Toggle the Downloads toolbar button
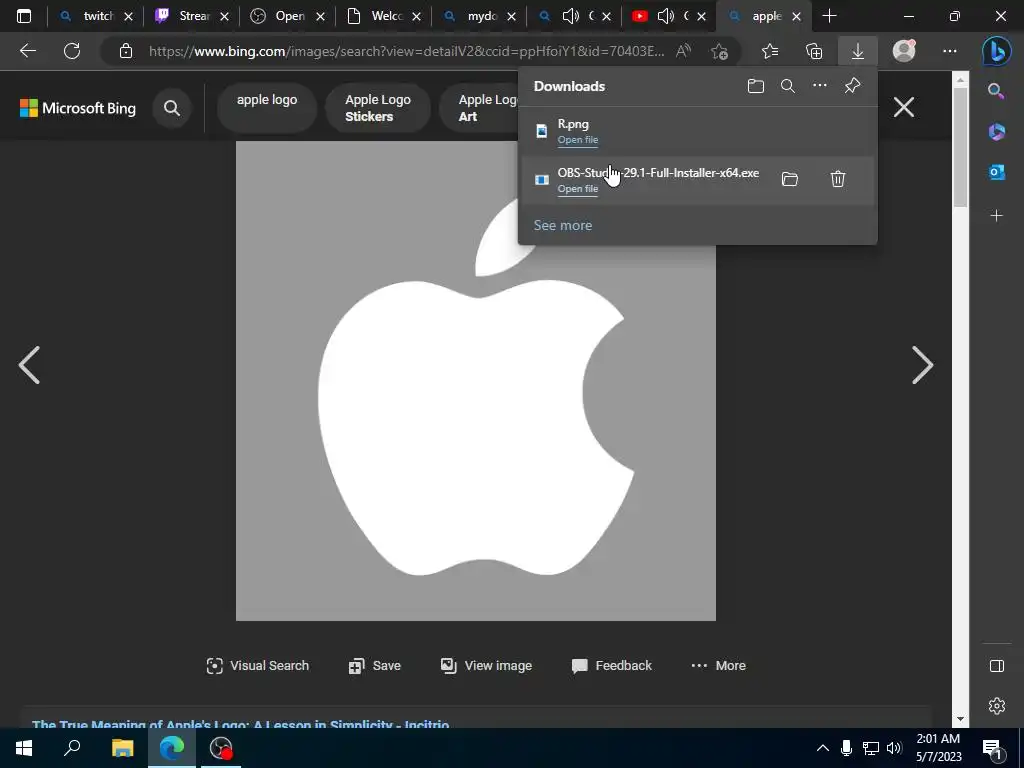1024x768 pixels. pyautogui.click(x=857, y=51)
